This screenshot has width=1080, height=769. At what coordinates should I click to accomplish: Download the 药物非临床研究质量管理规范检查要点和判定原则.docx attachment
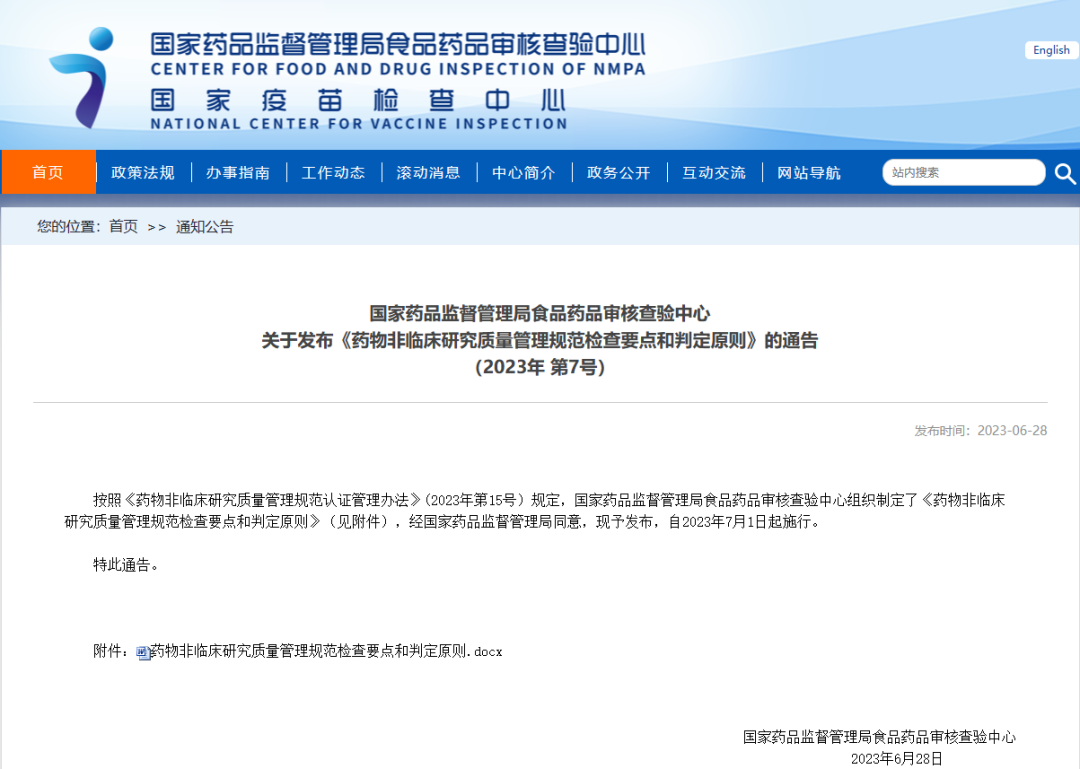pos(326,651)
